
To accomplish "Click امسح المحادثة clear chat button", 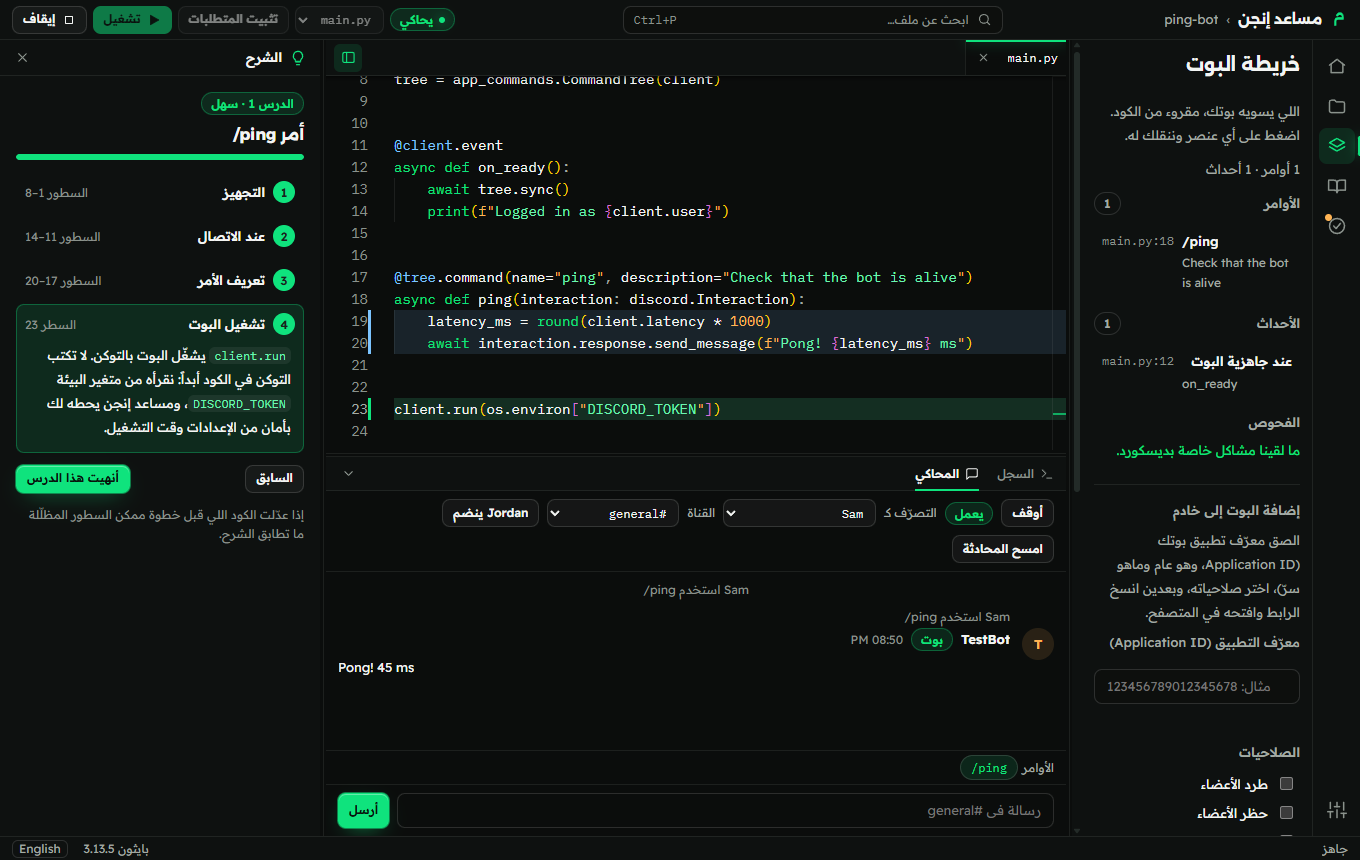I will tap(1003, 549).
